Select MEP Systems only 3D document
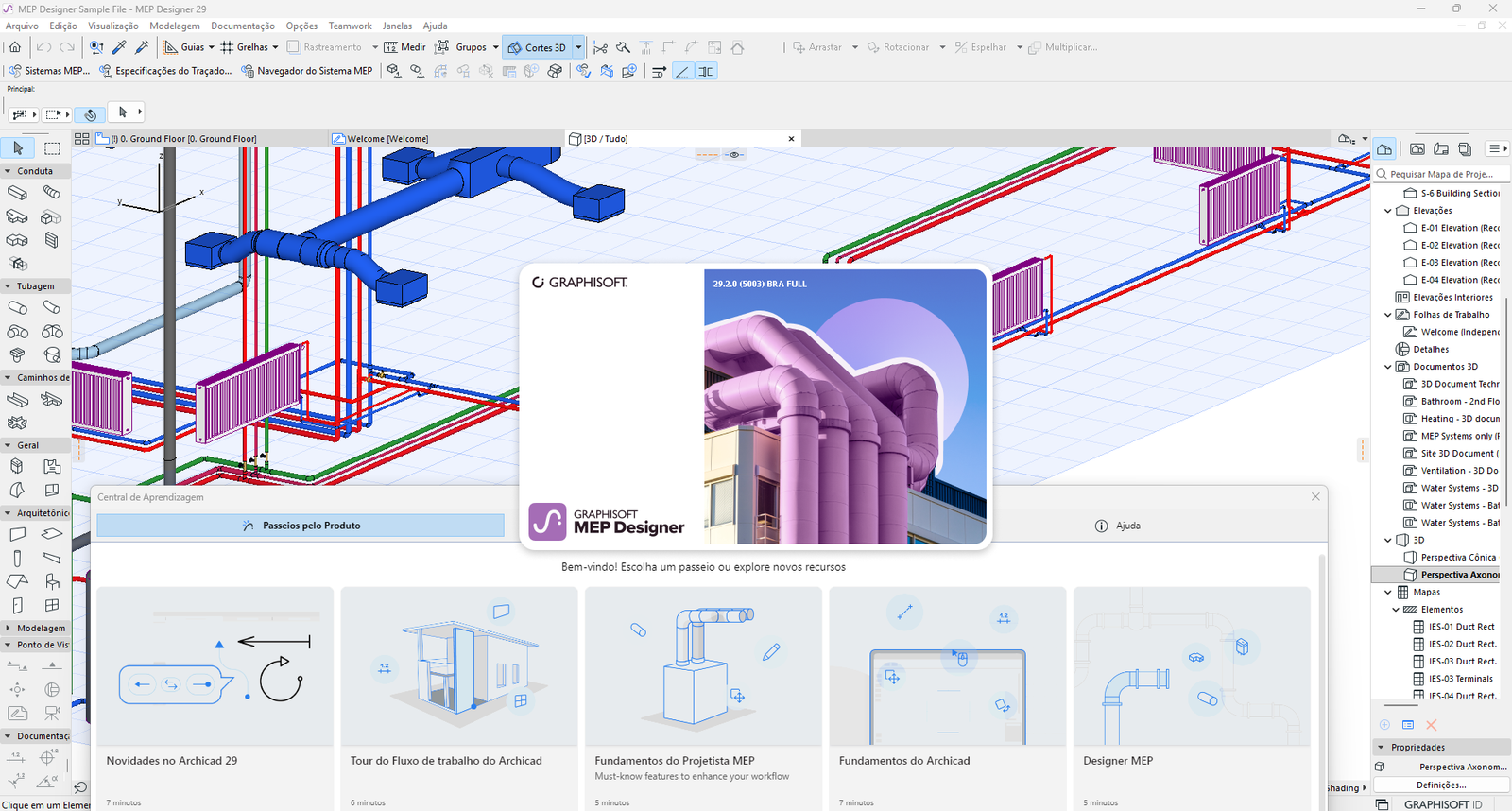This screenshot has width=1512, height=811. click(1452, 437)
